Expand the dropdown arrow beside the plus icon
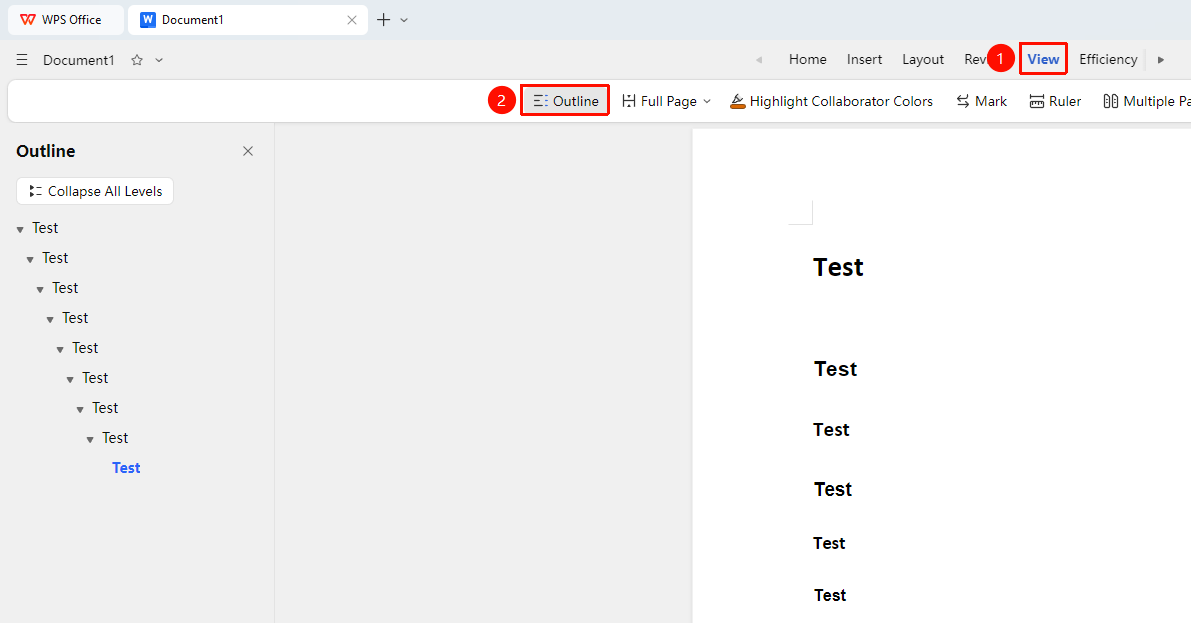Screen dimensions: 1191x623 tap(404, 20)
